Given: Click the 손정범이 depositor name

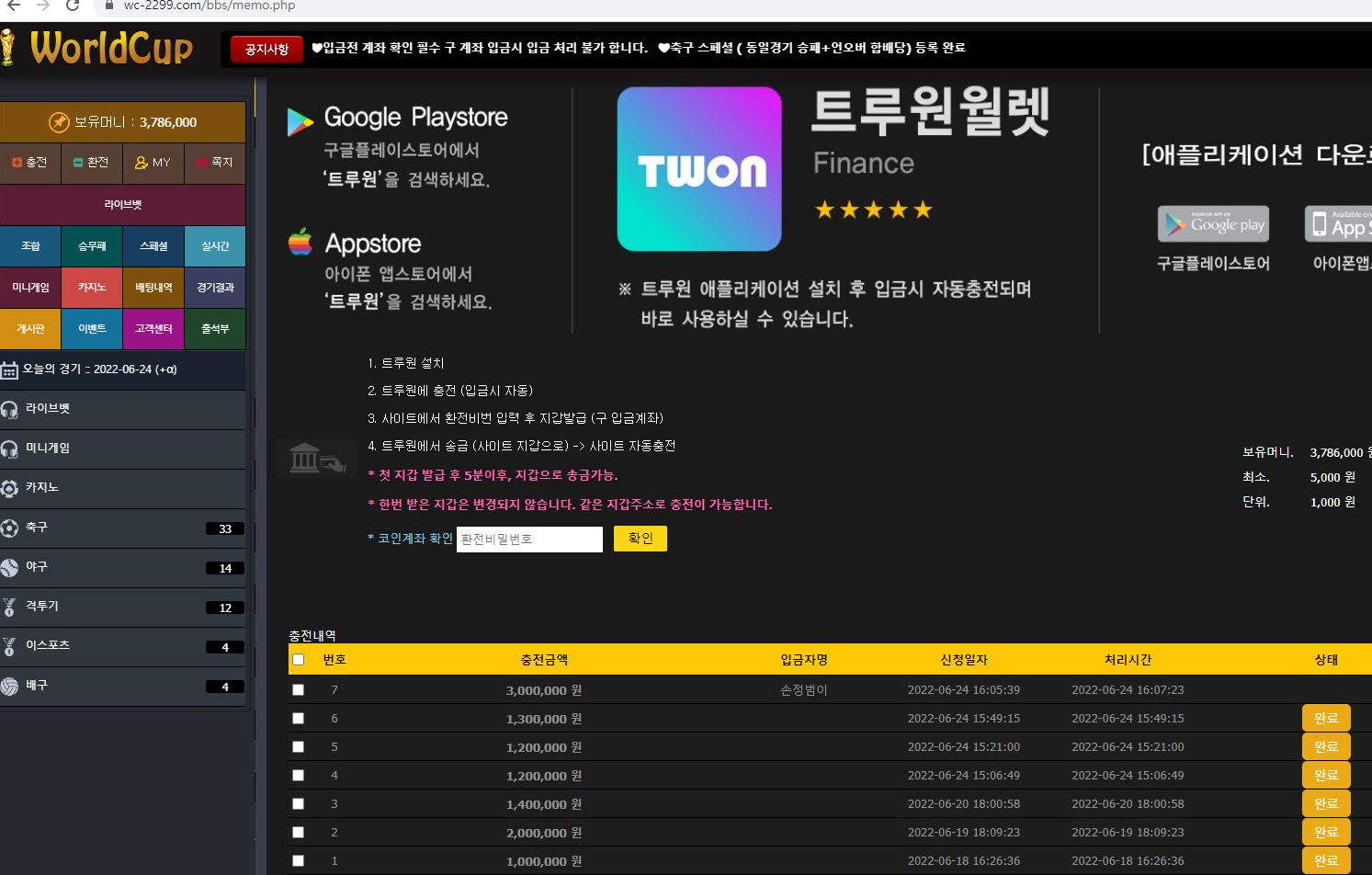Looking at the screenshot, I should click(x=804, y=690).
